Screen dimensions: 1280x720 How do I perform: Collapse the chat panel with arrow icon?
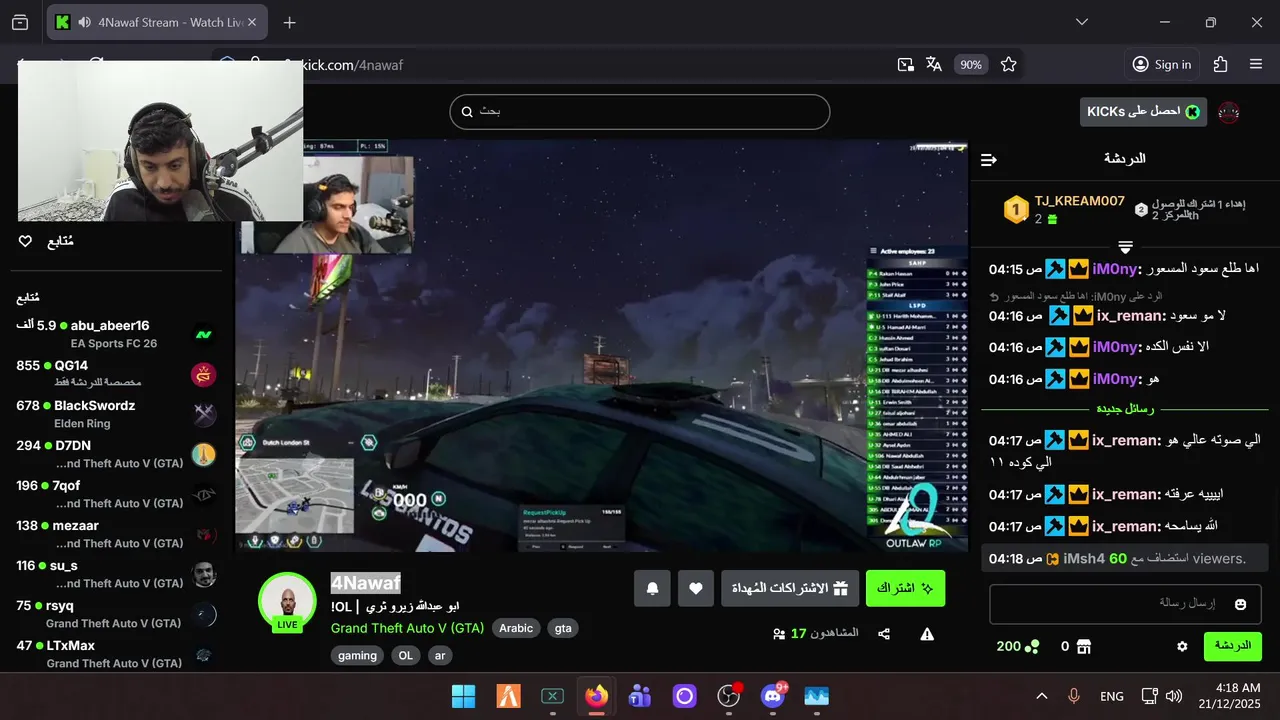(x=989, y=160)
